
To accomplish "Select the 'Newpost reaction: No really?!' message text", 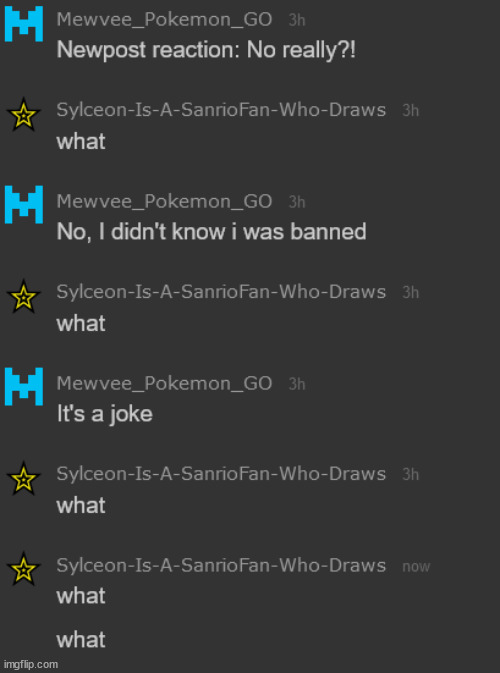I will point(206,51).
